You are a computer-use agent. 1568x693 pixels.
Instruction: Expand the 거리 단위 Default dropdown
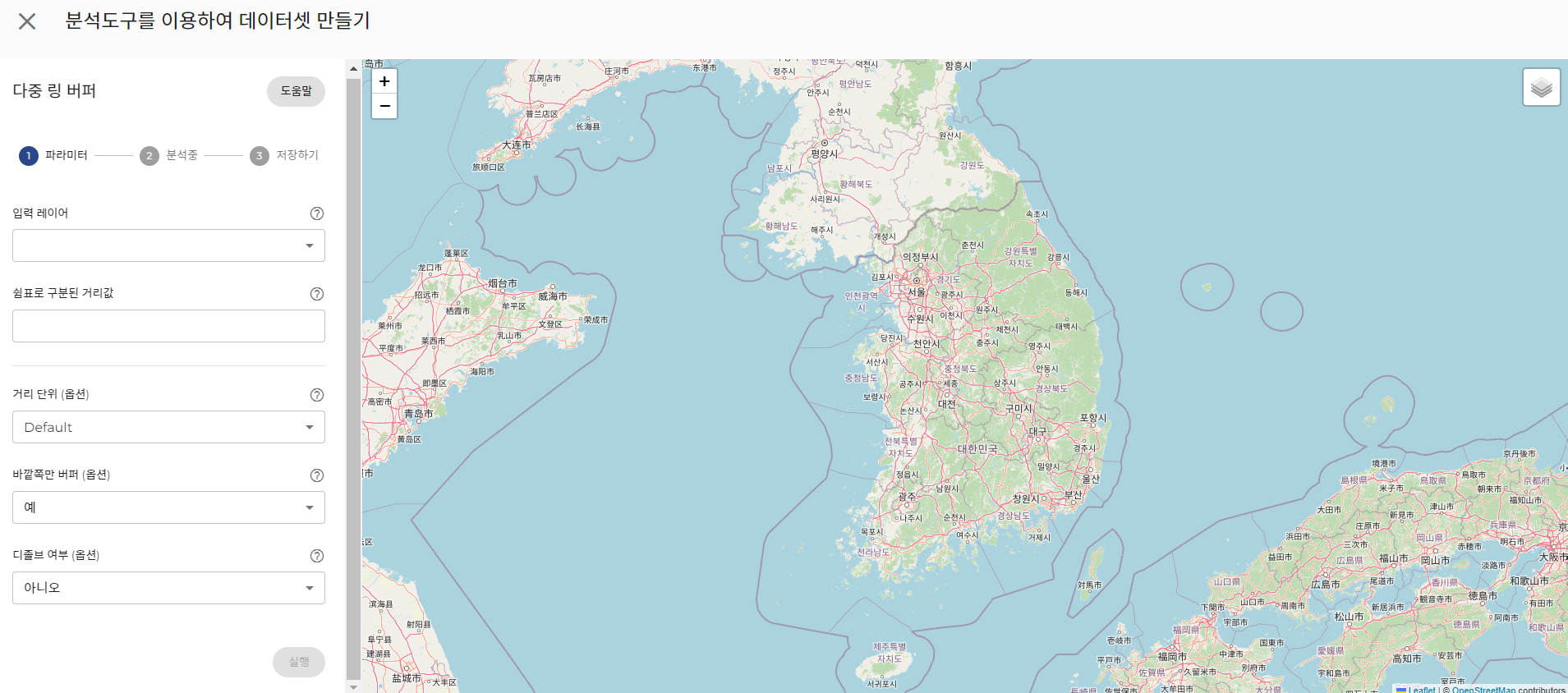tap(168, 427)
